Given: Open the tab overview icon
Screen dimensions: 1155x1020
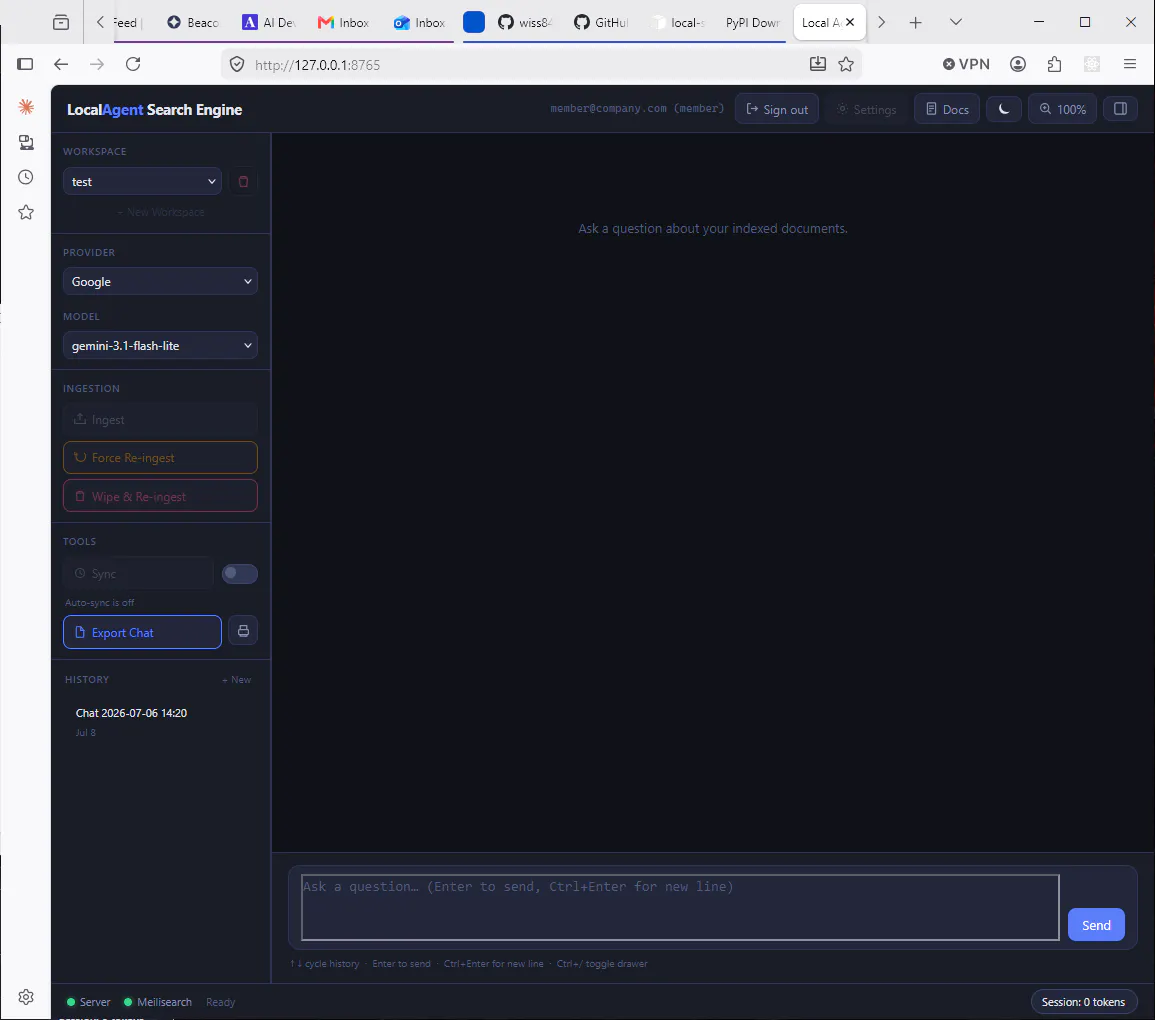Looking at the screenshot, I should [61, 22].
